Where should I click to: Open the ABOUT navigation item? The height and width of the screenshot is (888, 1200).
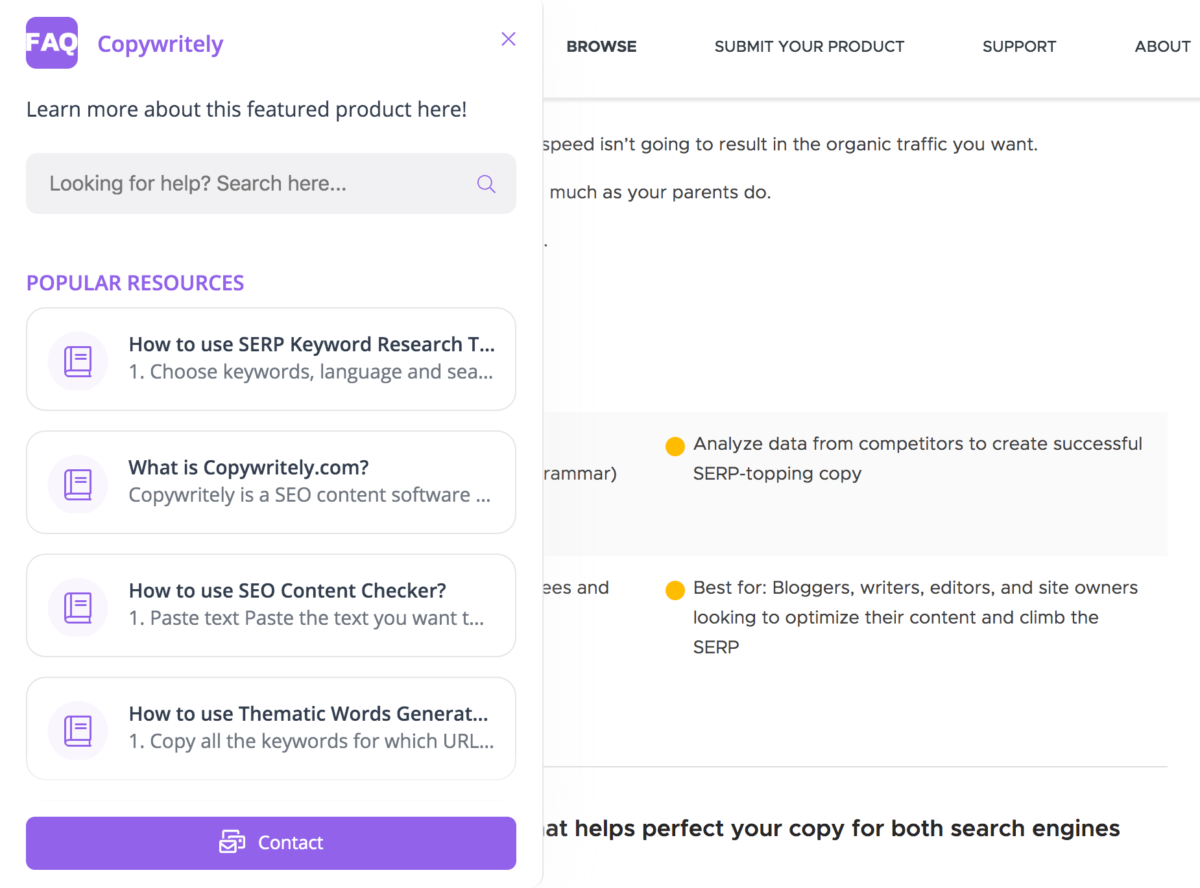coord(1162,46)
